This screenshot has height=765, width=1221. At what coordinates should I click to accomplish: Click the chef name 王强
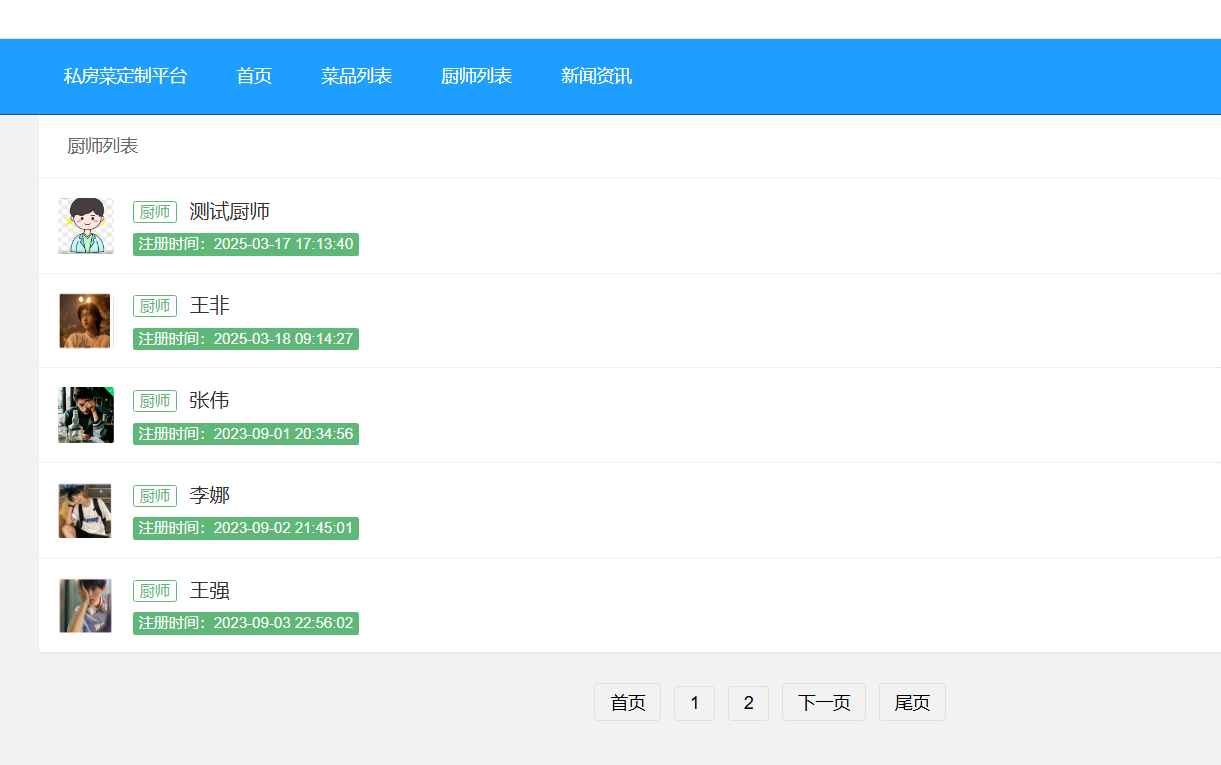coord(209,591)
